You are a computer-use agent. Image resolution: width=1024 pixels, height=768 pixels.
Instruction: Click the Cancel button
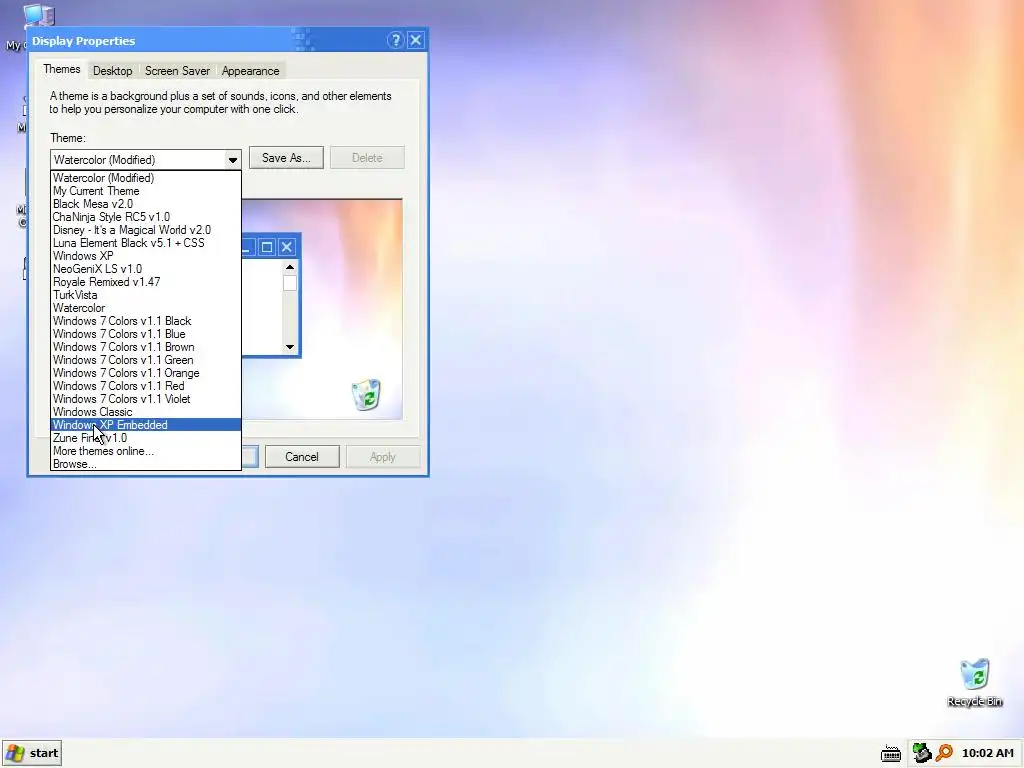[x=302, y=456]
